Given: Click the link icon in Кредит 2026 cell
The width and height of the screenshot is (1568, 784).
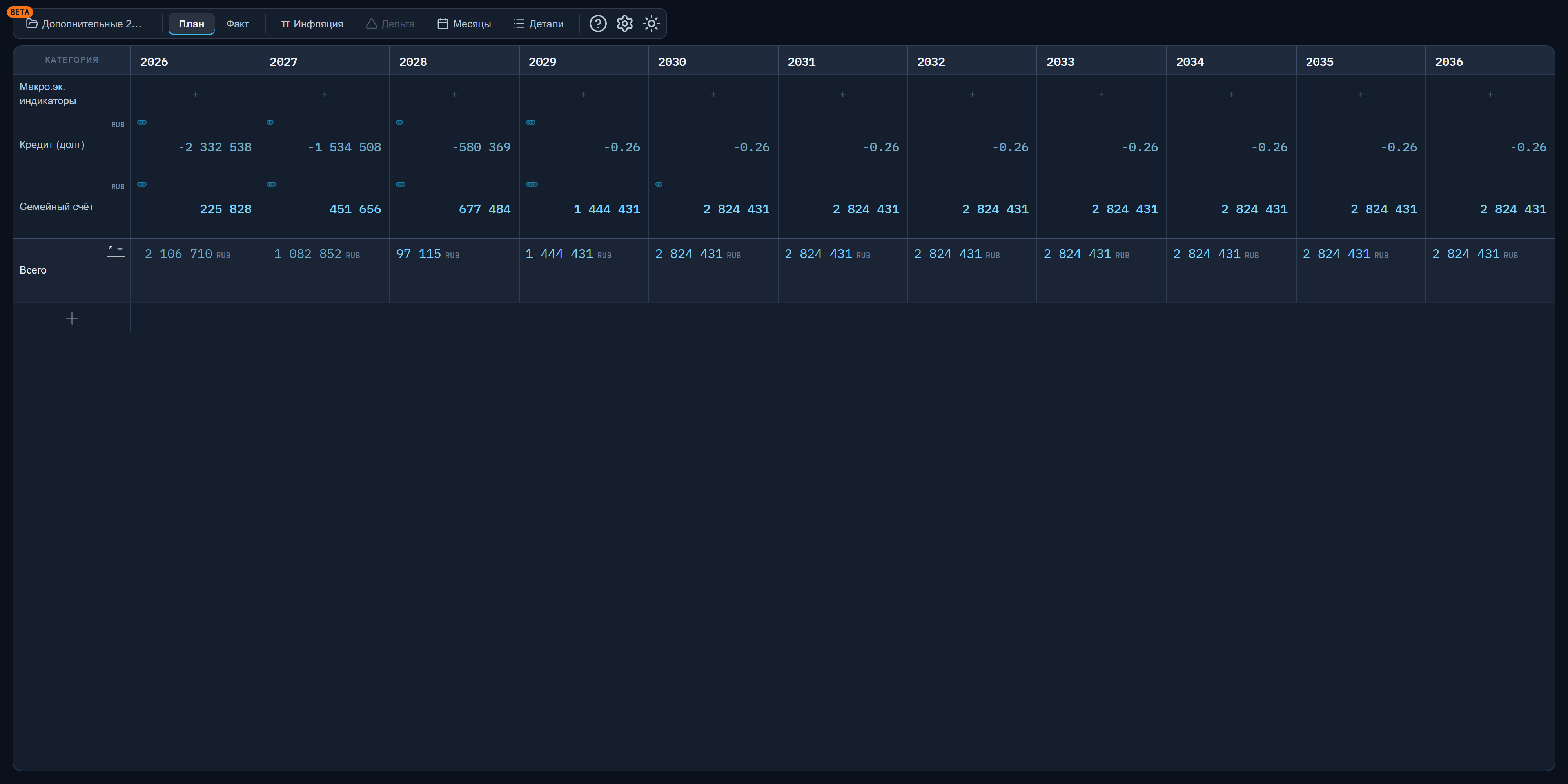Looking at the screenshot, I should pos(142,122).
